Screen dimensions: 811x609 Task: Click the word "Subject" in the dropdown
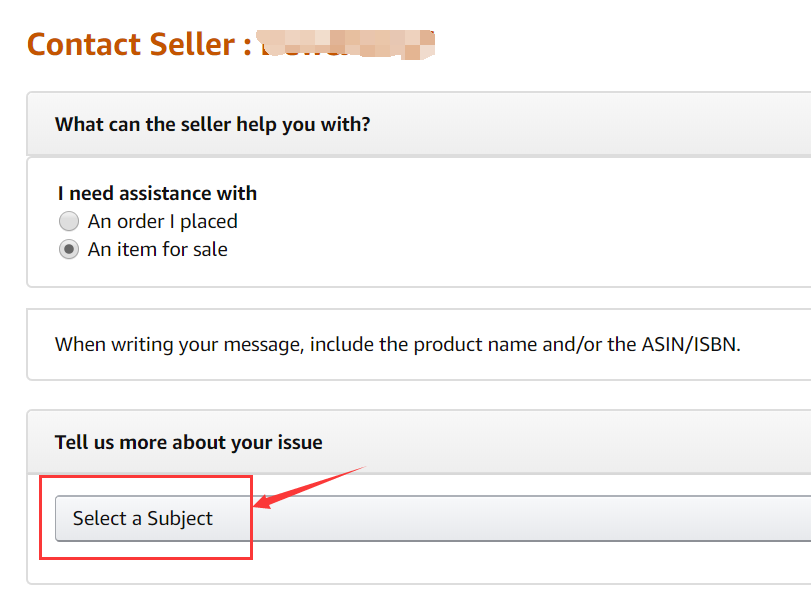coord(180,519)
